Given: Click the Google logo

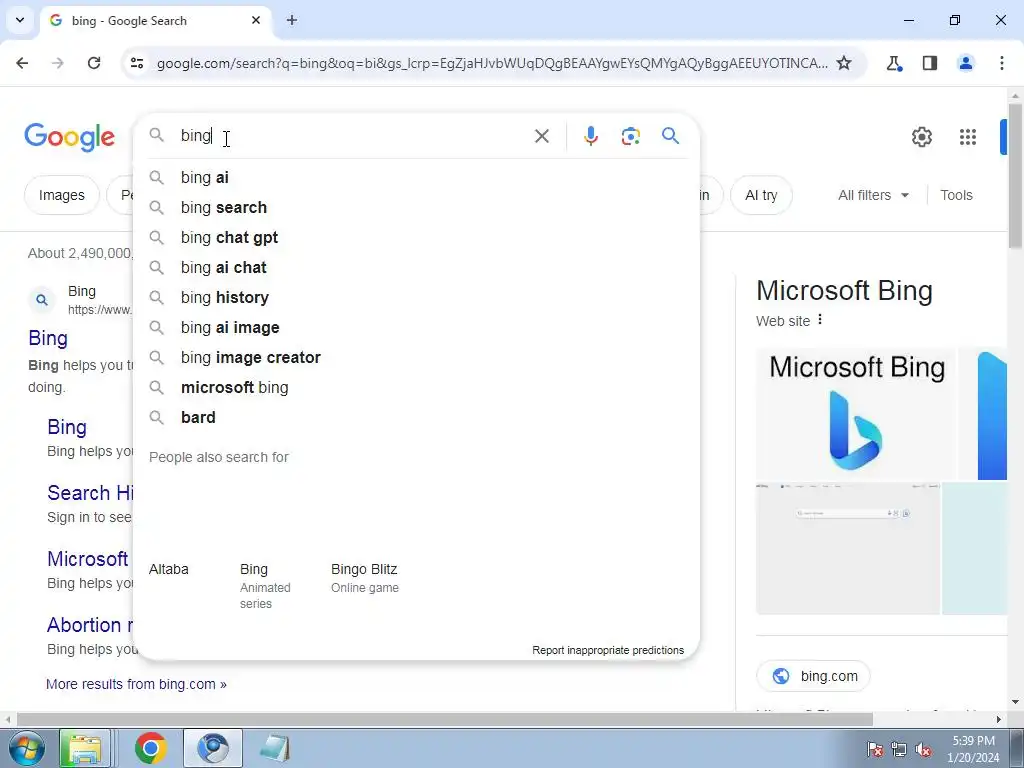Looking at the screenshot, I should 69,137.
